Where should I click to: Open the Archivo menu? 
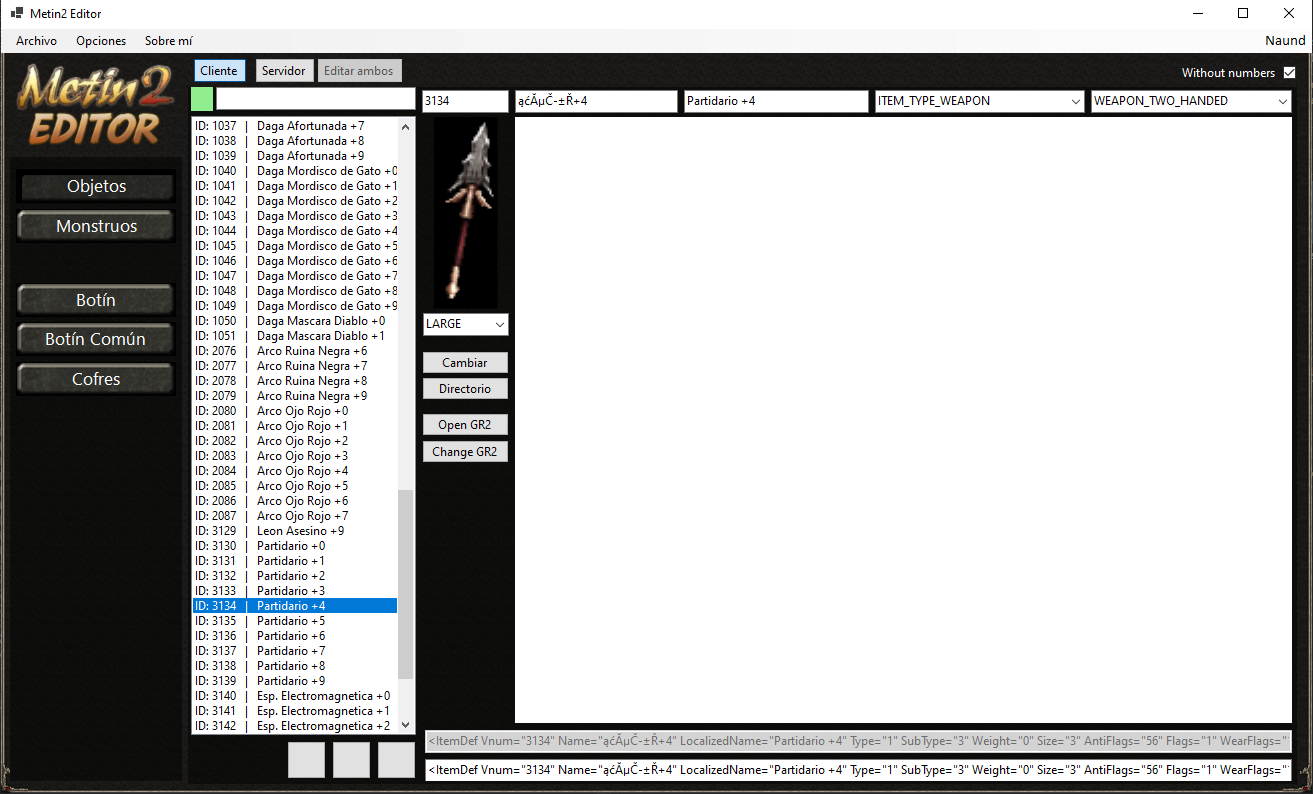[36, 41]
